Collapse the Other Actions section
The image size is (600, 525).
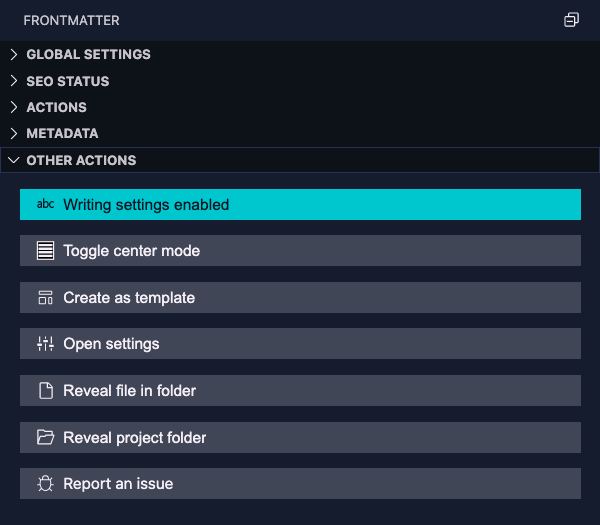81,160
